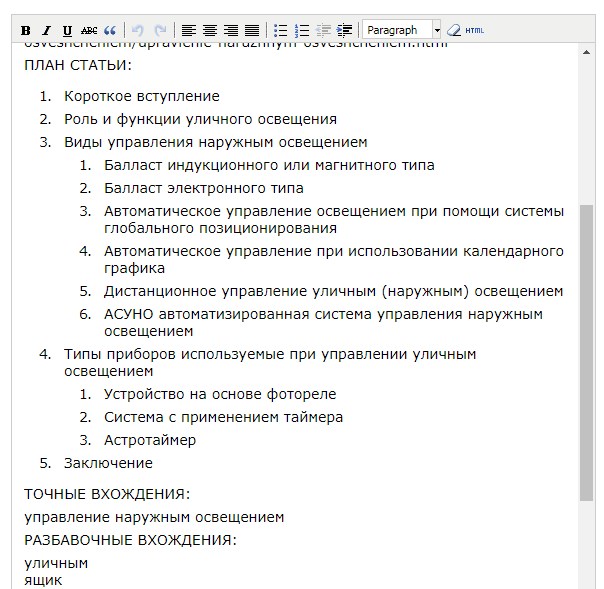The image size is (604, 589).
Task: Increase indent
Action: (344, 30)
